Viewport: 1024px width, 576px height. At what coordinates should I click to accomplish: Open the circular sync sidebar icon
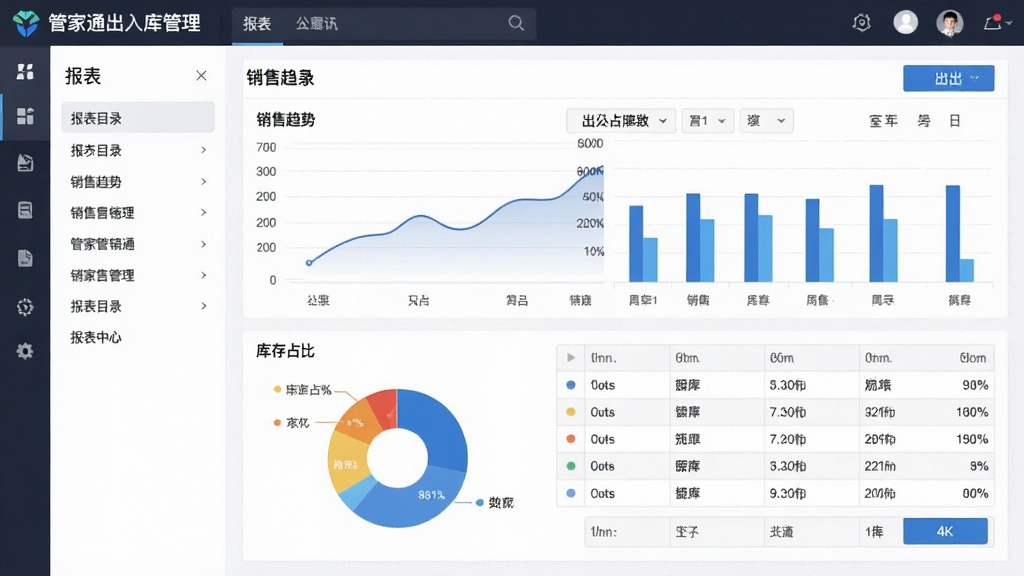25,307
